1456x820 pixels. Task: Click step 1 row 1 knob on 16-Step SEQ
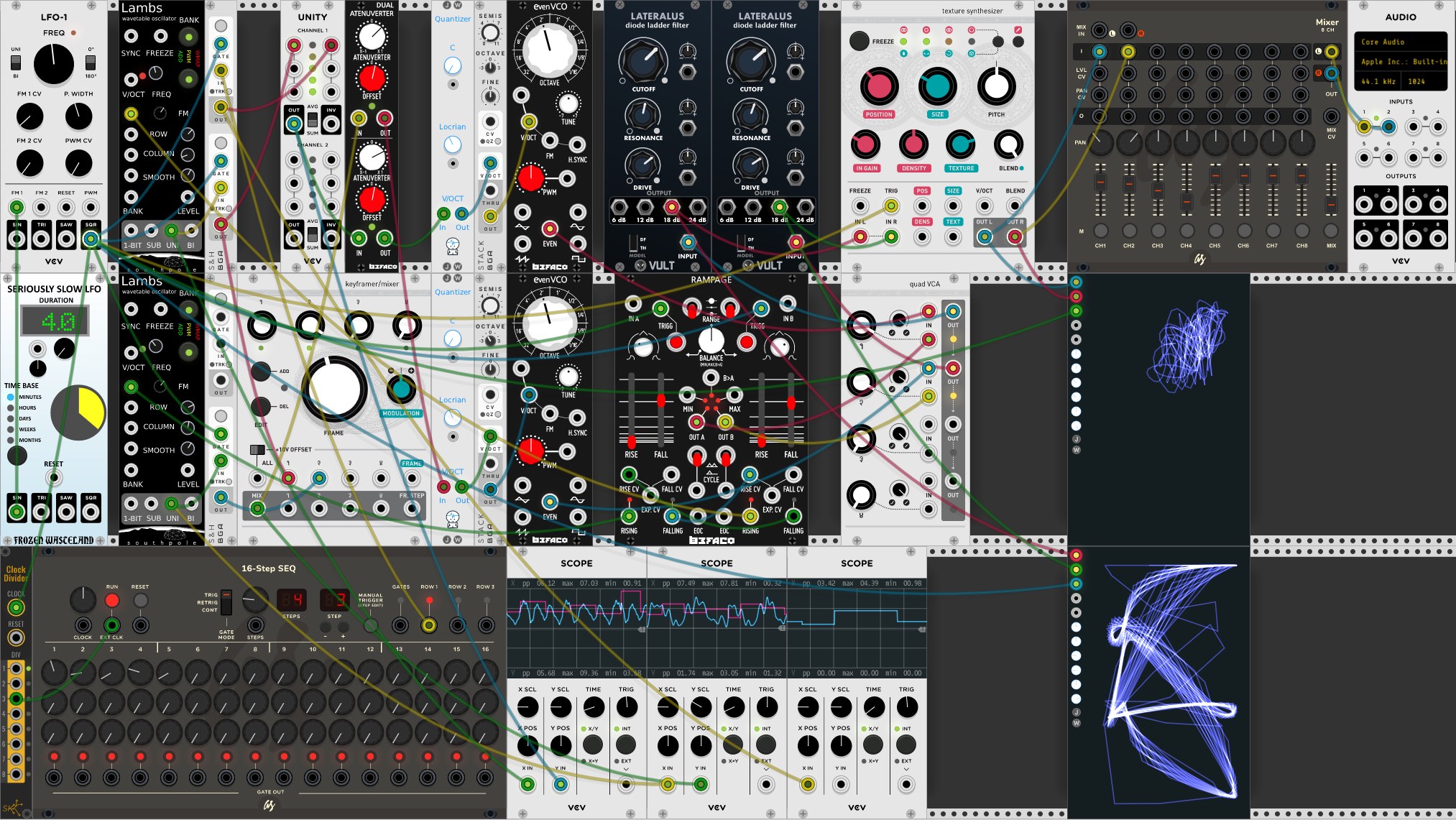pyautogui.click(x=54, y=673)
